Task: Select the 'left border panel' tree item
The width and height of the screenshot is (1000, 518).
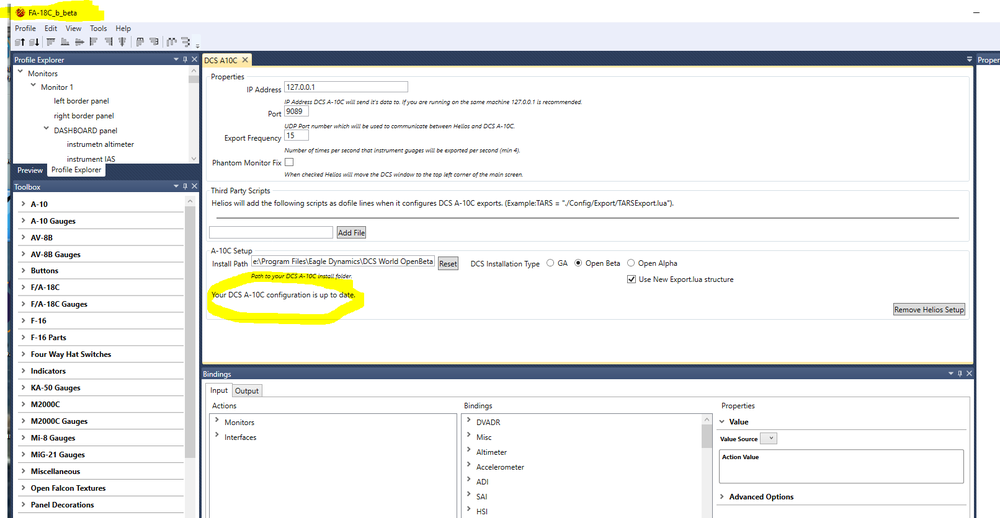Action: 81,101
